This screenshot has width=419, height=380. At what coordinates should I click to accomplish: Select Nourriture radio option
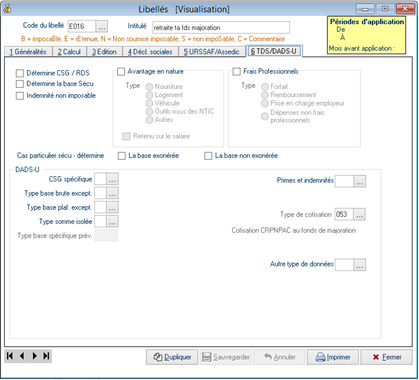pyautogui.click(x=149, y=87)
